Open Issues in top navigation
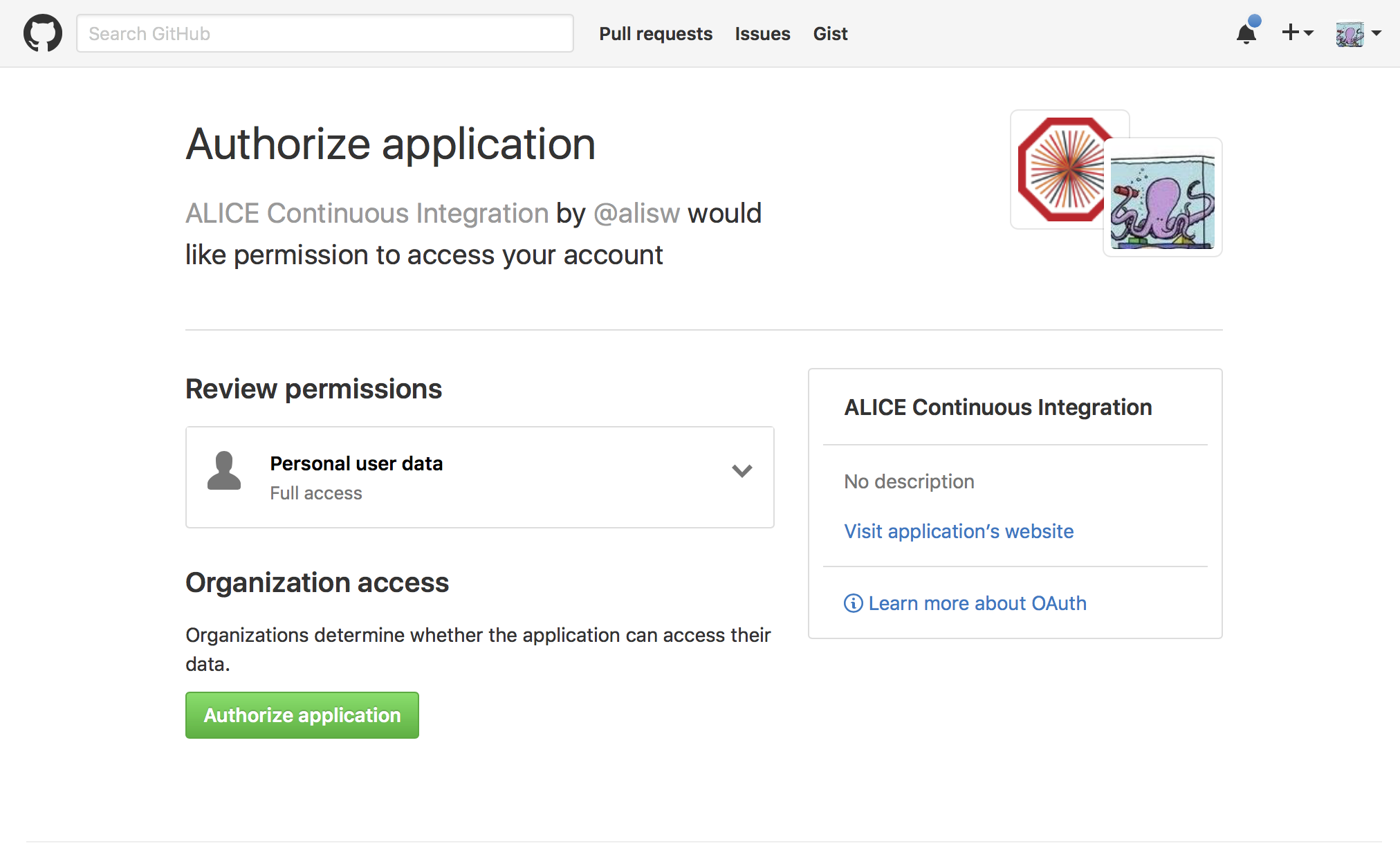The width and height of the screenshot is (1400, 848). [x=762, y=34]
